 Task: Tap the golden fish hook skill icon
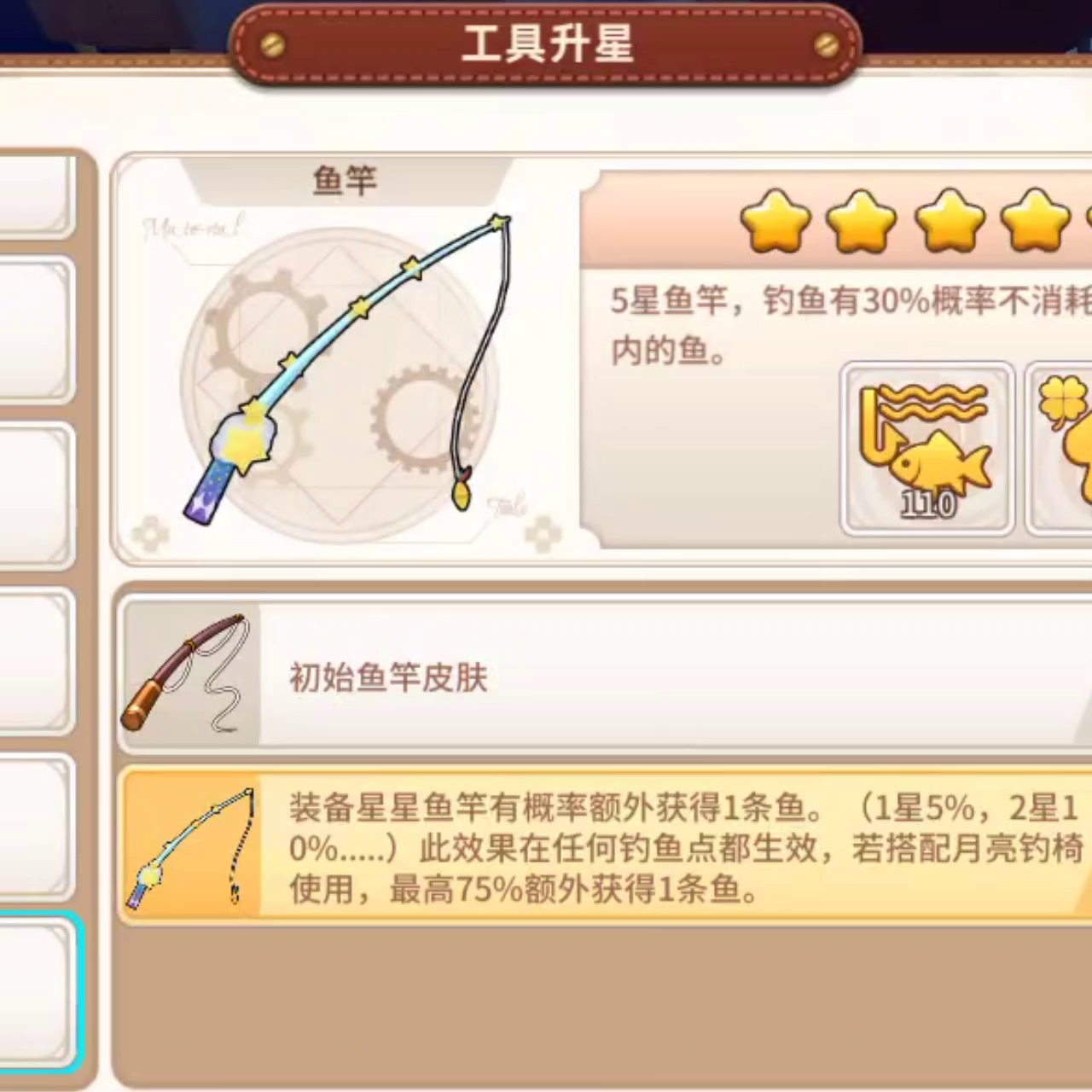tap(927, 449)
